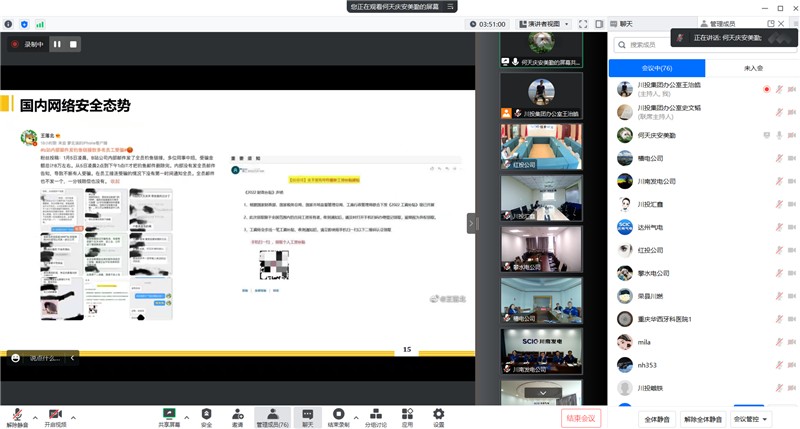Screen dimensions: 800x429
Task: Open the 会议管控 dropdown
Action: tap(750, 419)
